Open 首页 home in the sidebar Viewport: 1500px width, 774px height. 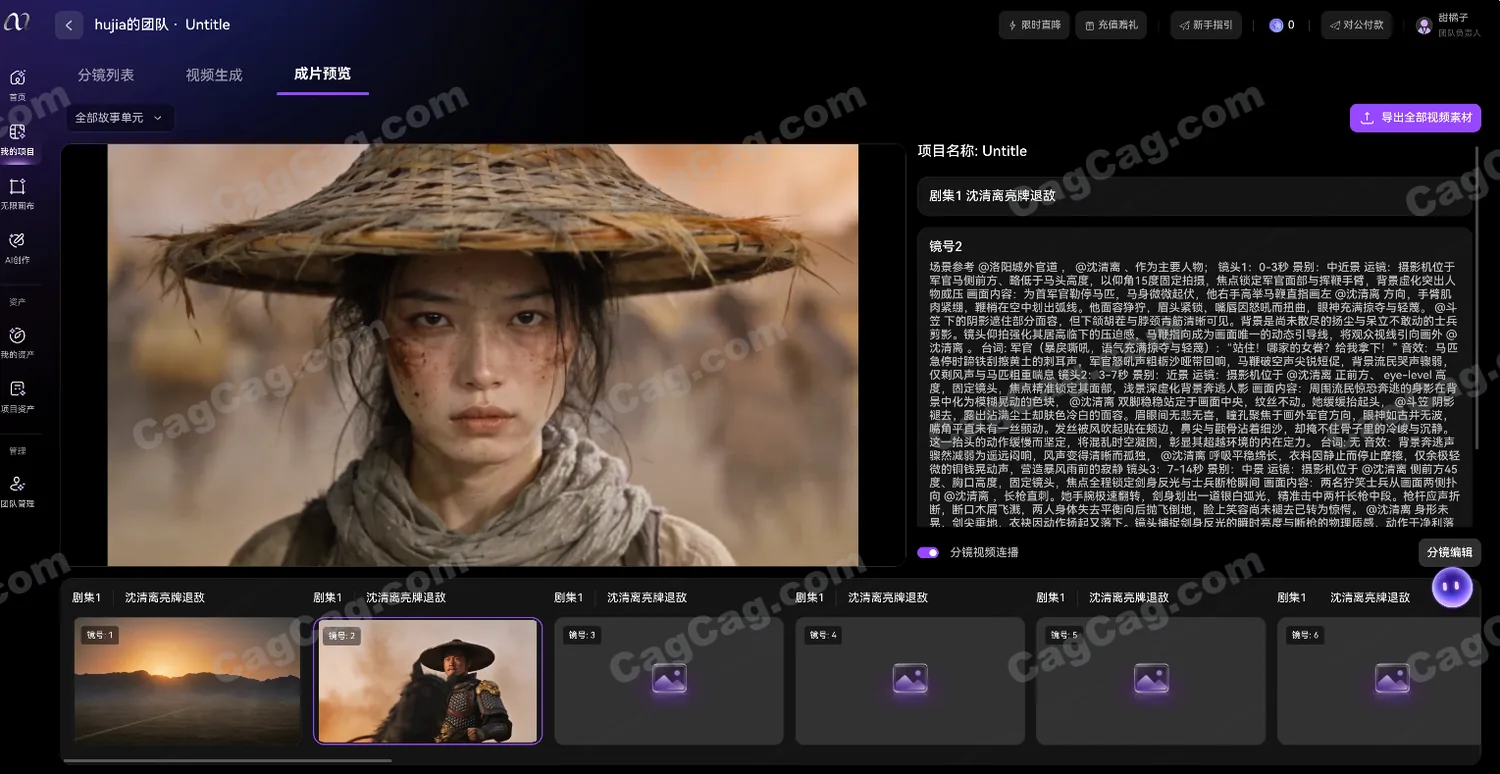point(17,84)
